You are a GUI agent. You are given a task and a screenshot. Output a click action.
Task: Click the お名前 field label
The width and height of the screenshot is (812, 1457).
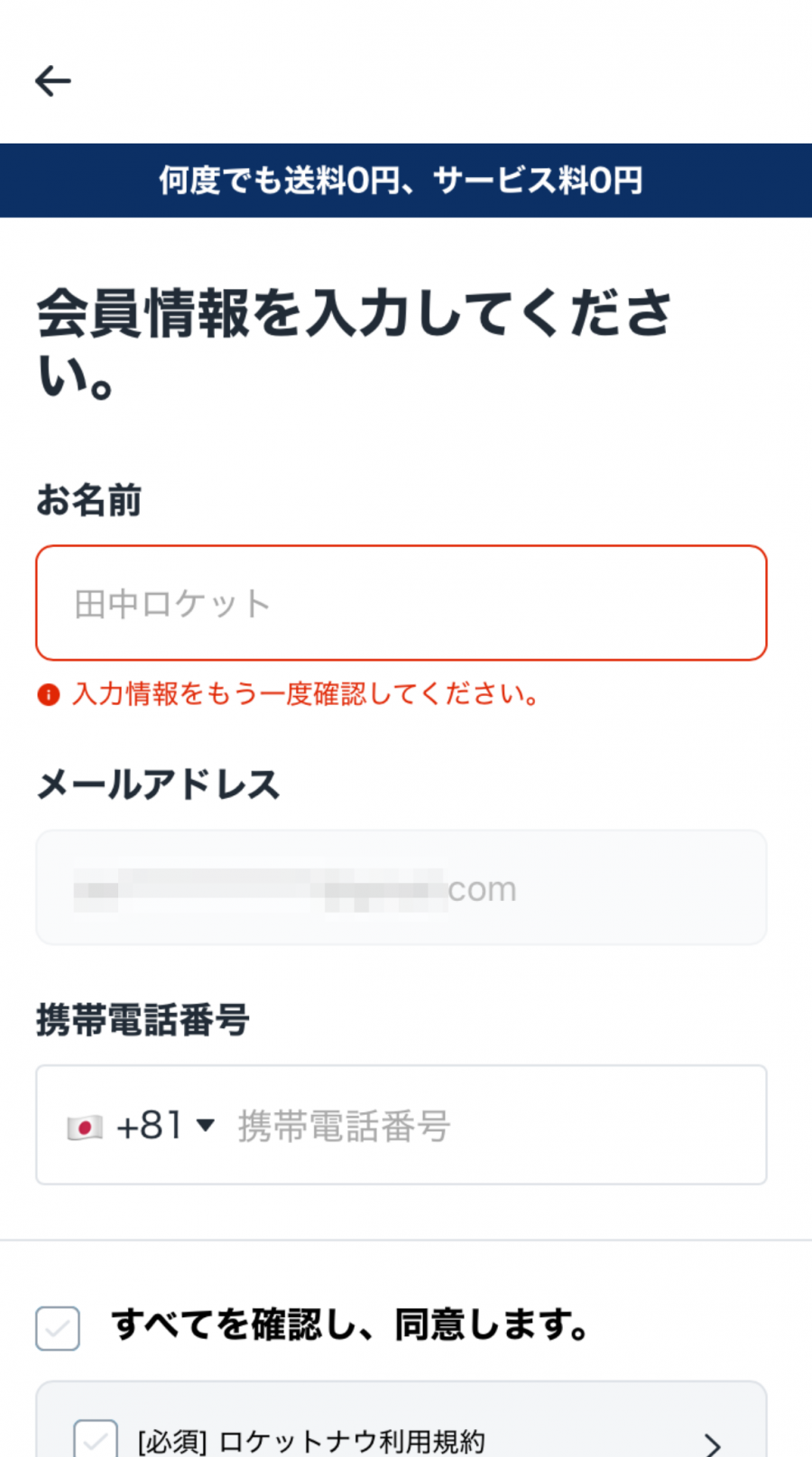(x=89, y=500)
